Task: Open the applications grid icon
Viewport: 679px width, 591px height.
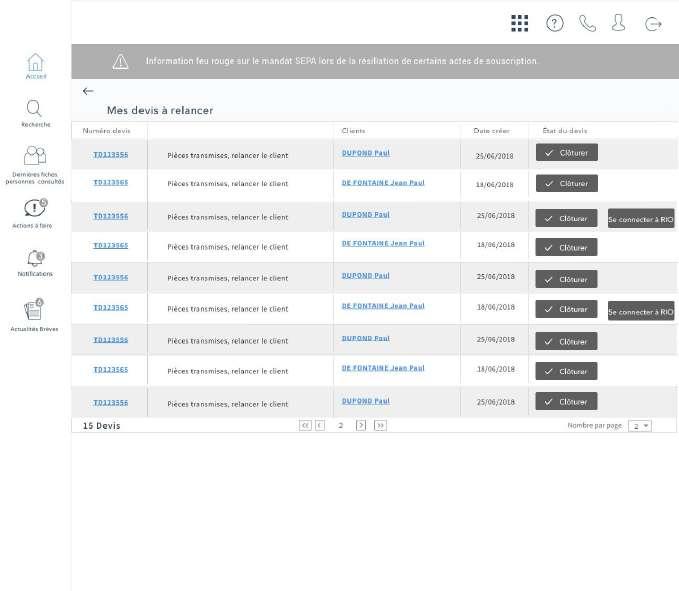Action: coord(519,23)
